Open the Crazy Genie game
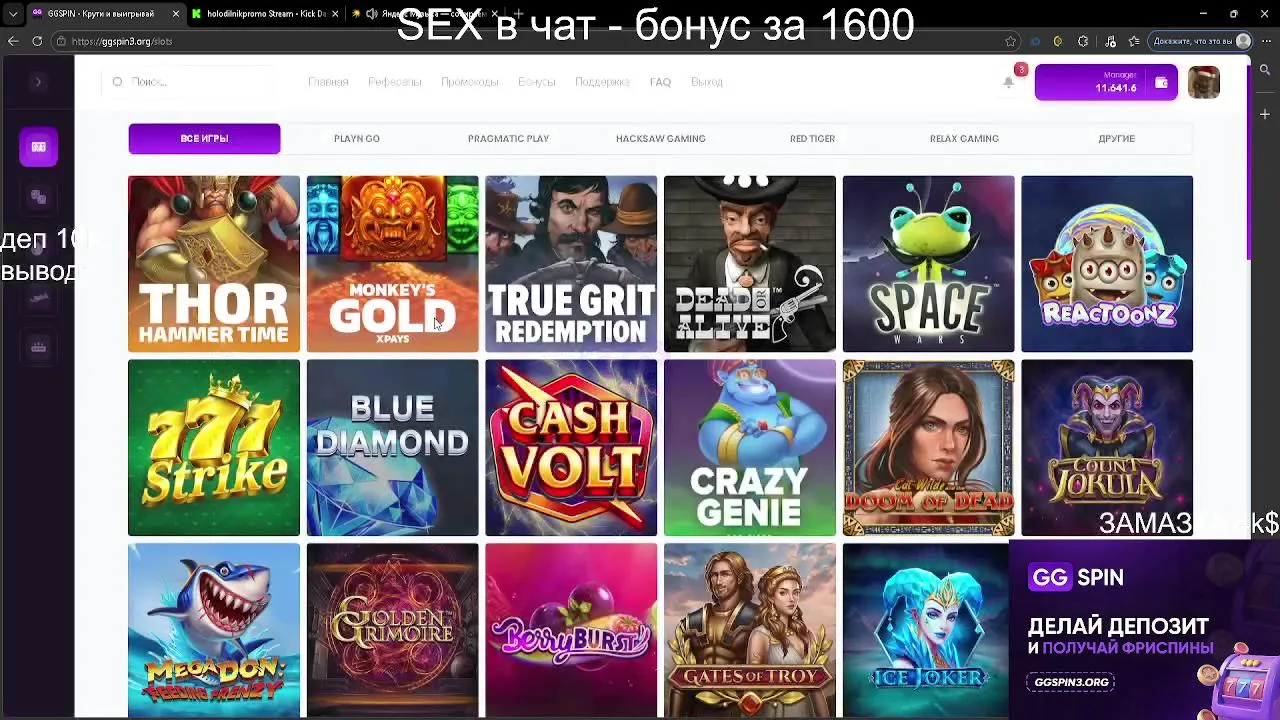 click(750, 448)
